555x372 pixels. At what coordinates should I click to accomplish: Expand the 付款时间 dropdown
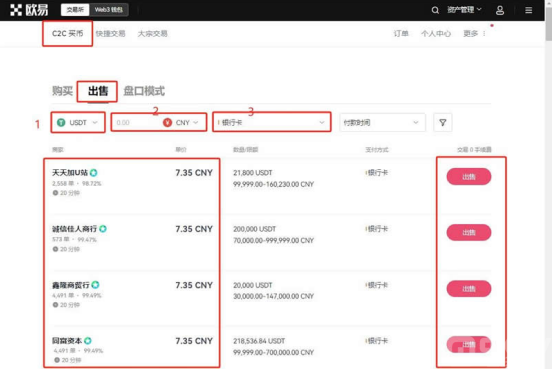click(x=382, y=122)
